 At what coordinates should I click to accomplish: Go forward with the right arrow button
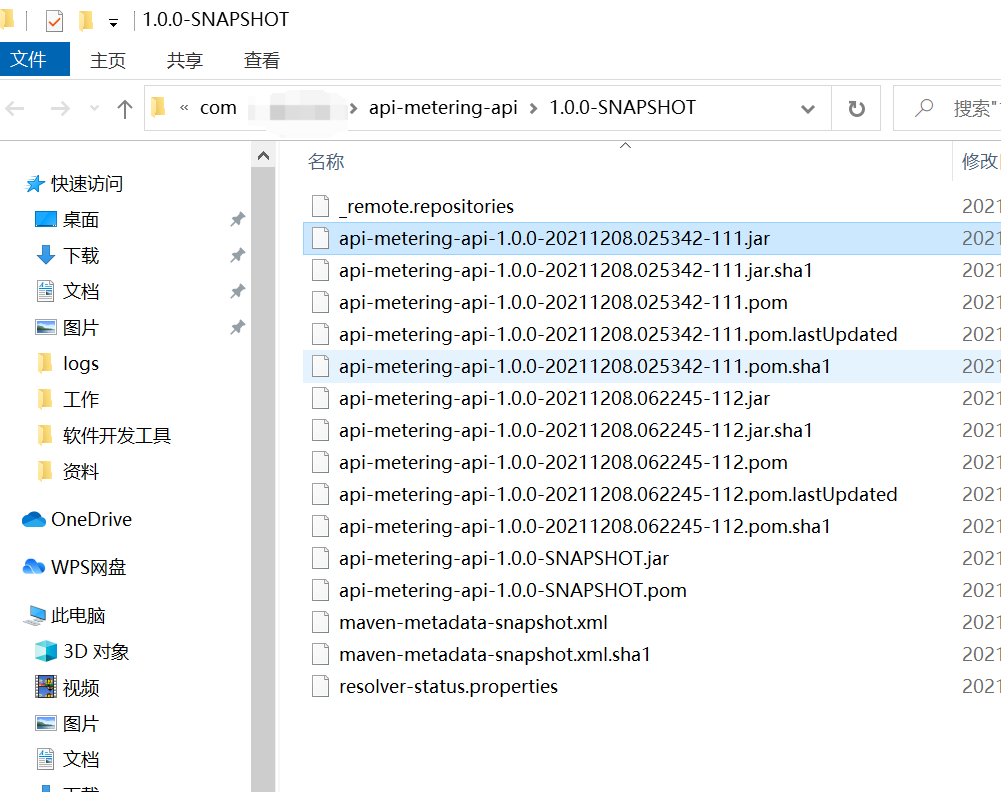60,108
